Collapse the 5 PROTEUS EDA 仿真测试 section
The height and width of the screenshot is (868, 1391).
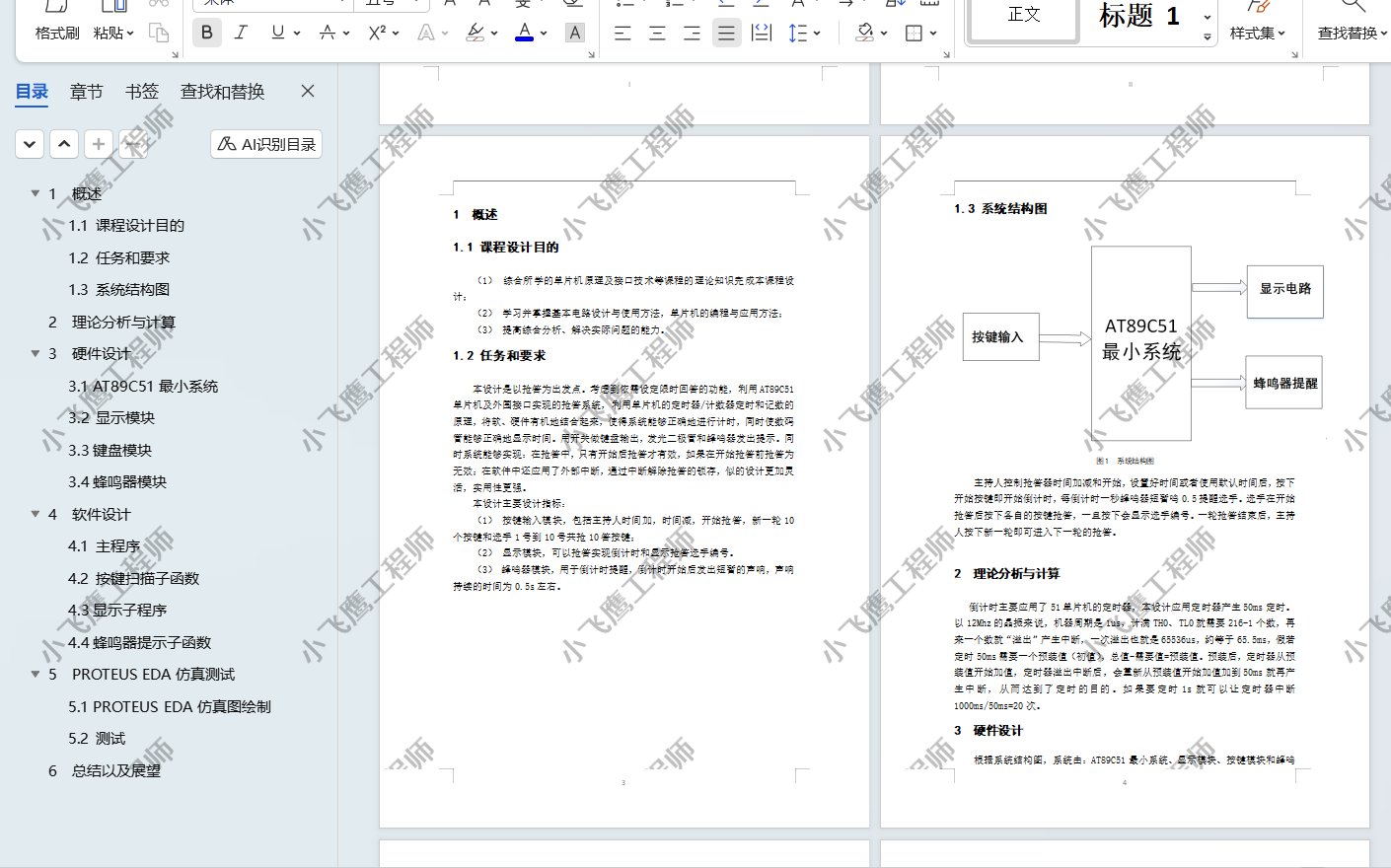pos(36,675)
